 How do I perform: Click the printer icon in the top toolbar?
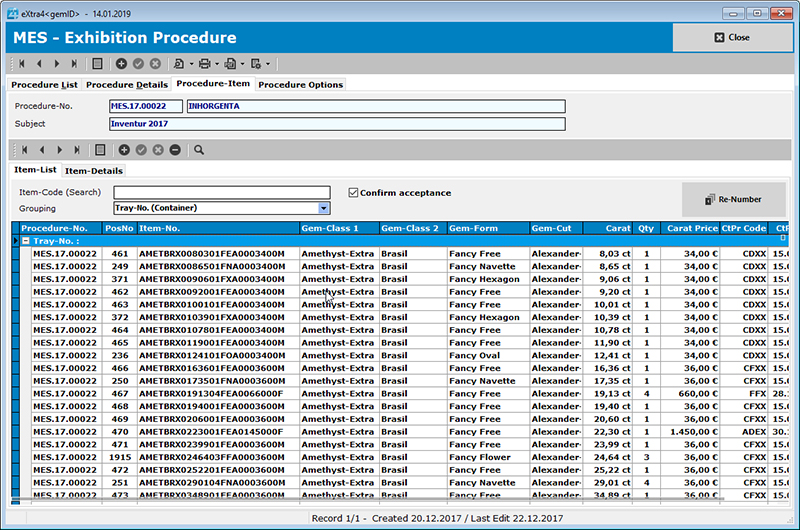click(203, 64)
